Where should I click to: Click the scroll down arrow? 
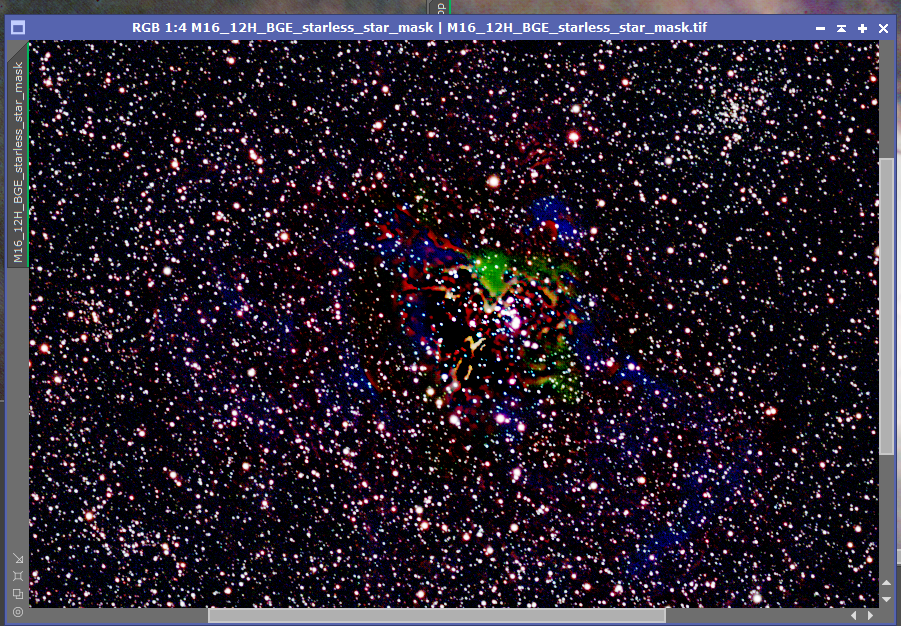tap(887, 600)
